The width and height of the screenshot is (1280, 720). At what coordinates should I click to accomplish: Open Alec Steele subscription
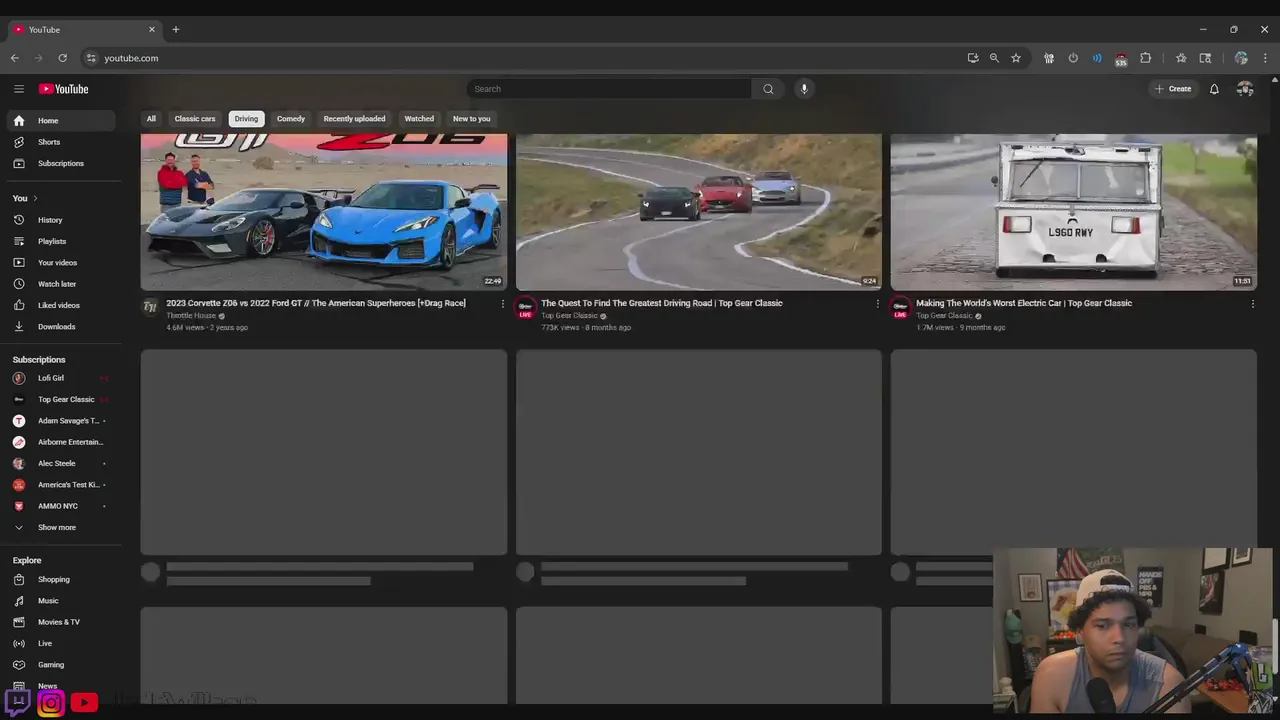[x=61, y=464]
